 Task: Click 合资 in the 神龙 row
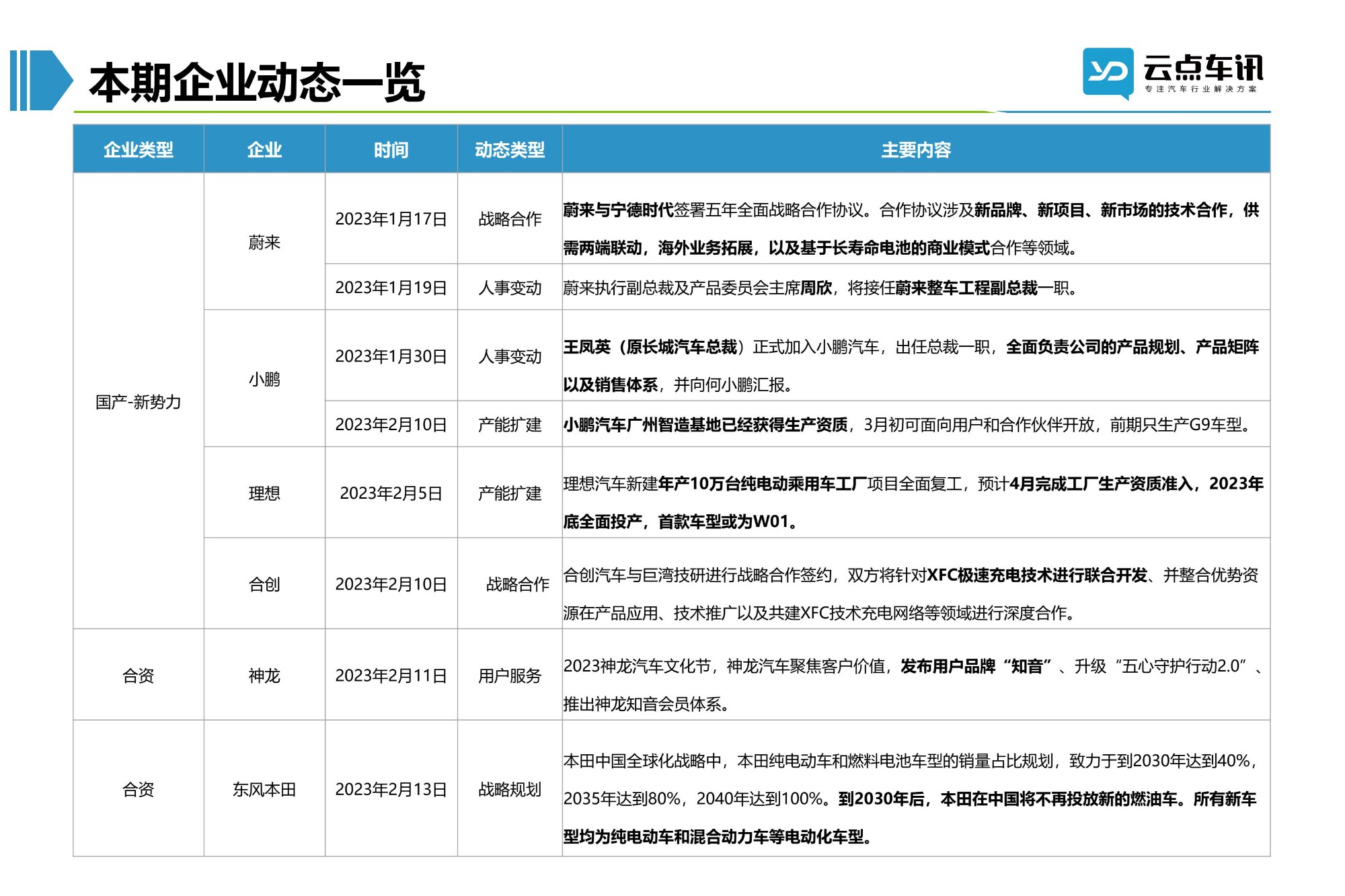(x=139, y=676)
